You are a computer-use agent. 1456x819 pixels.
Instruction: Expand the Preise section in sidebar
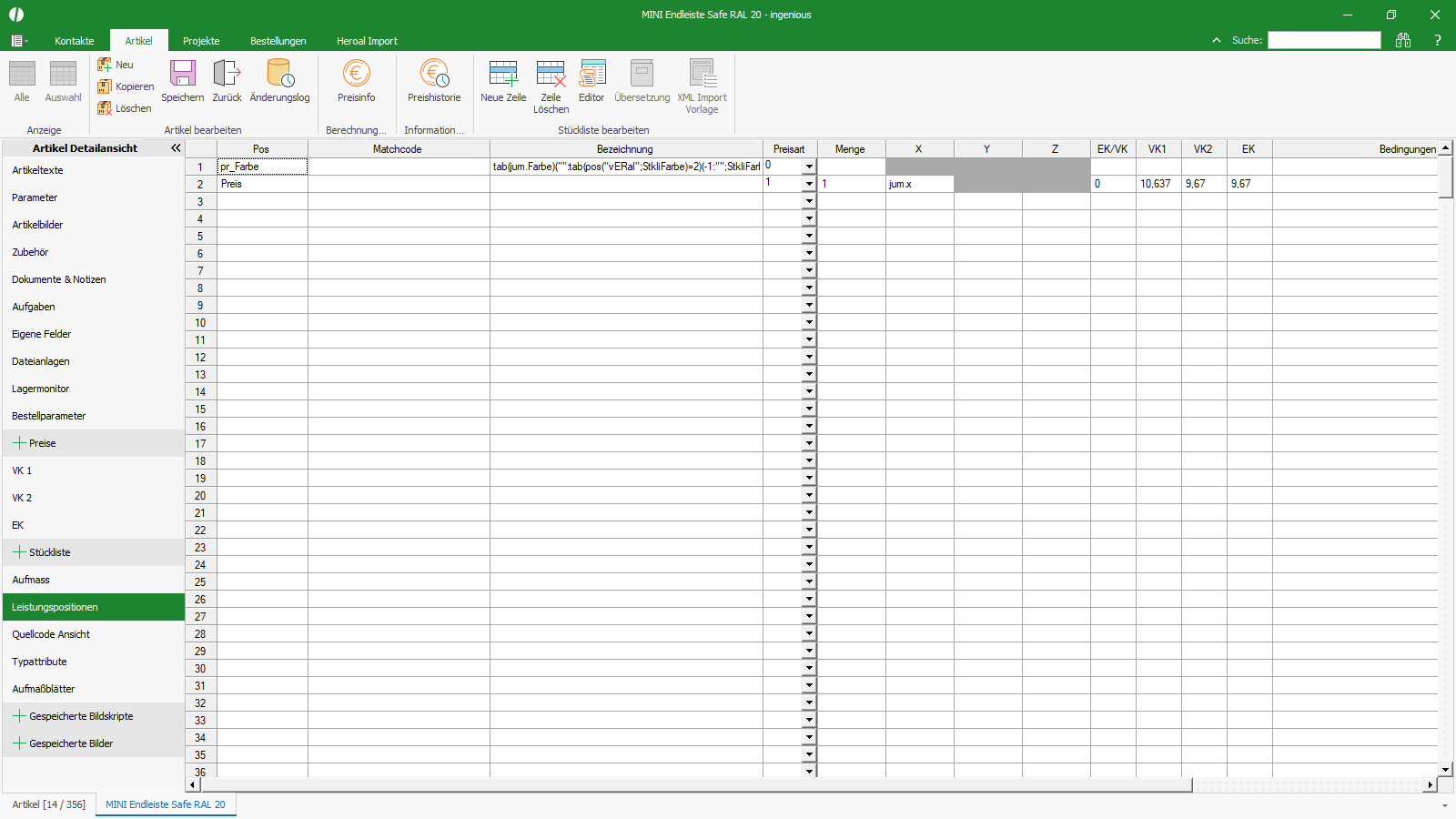point(19,443)
